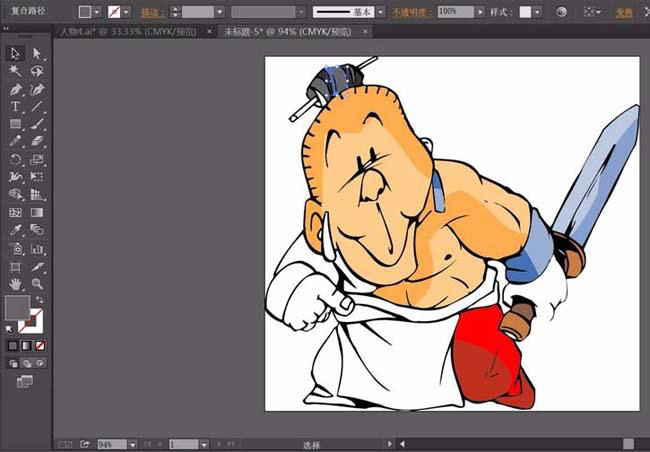Click the control bar fill swatch
Screen dimensions: 650x452
(x=85, y=12)
